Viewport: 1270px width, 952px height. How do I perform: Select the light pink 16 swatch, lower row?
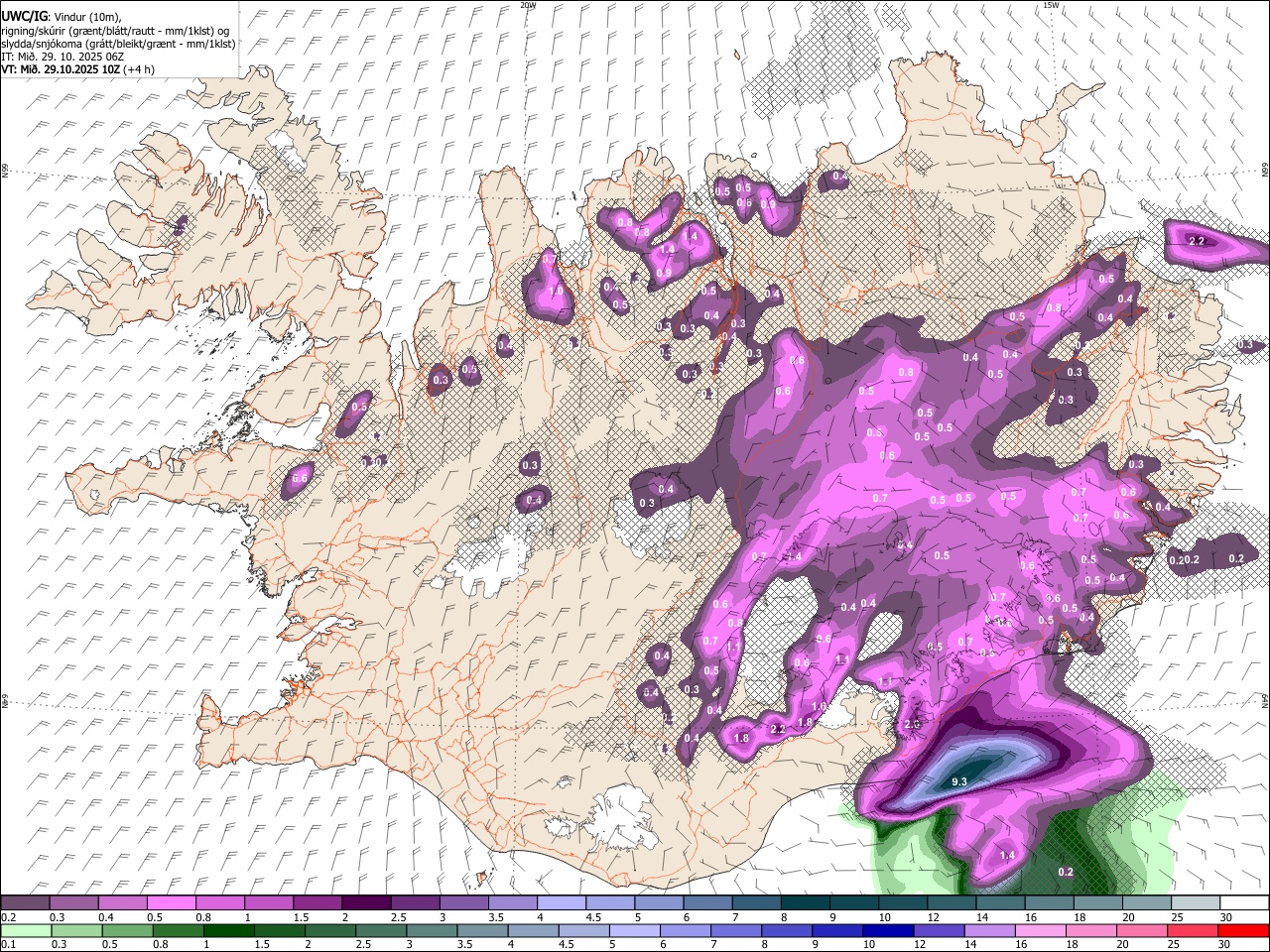coord(1039,931)
